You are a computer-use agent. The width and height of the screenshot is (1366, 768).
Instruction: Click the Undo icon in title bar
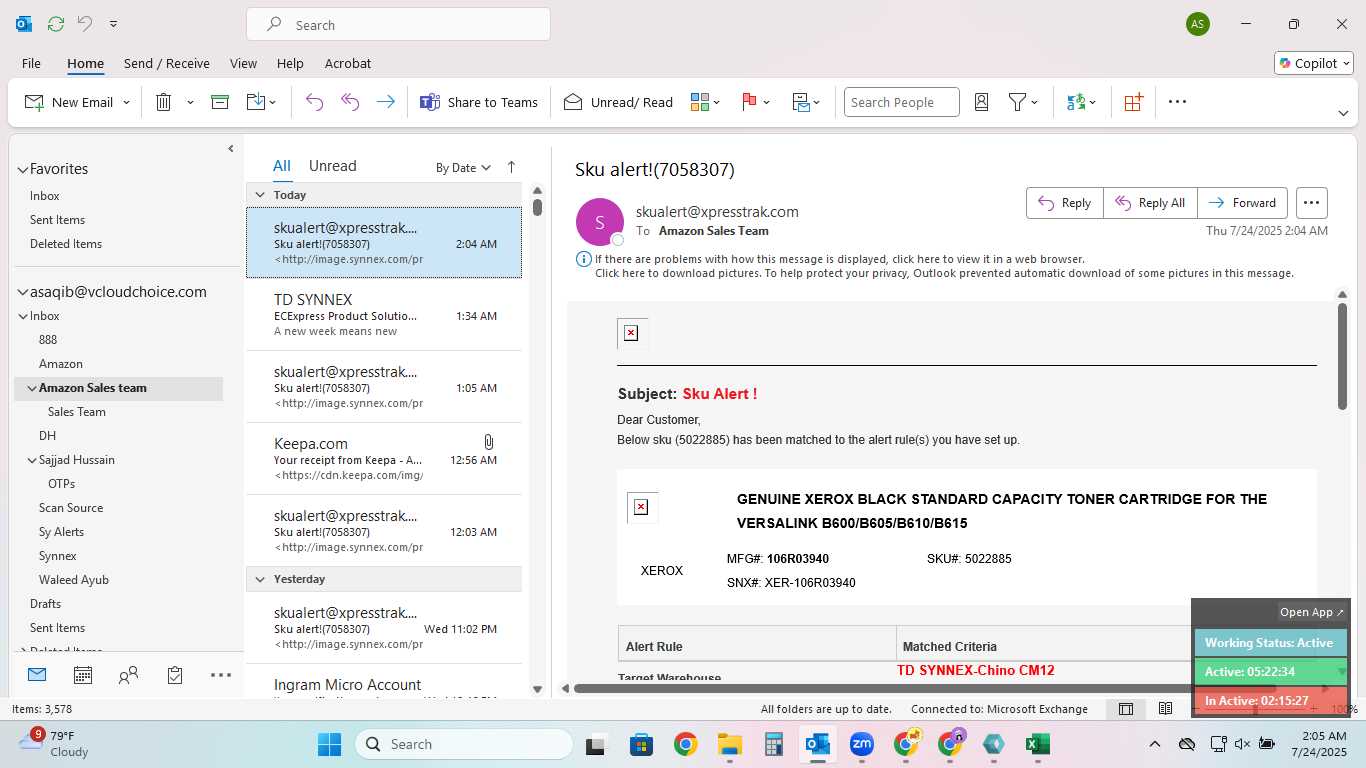click(x=86, y=24)
